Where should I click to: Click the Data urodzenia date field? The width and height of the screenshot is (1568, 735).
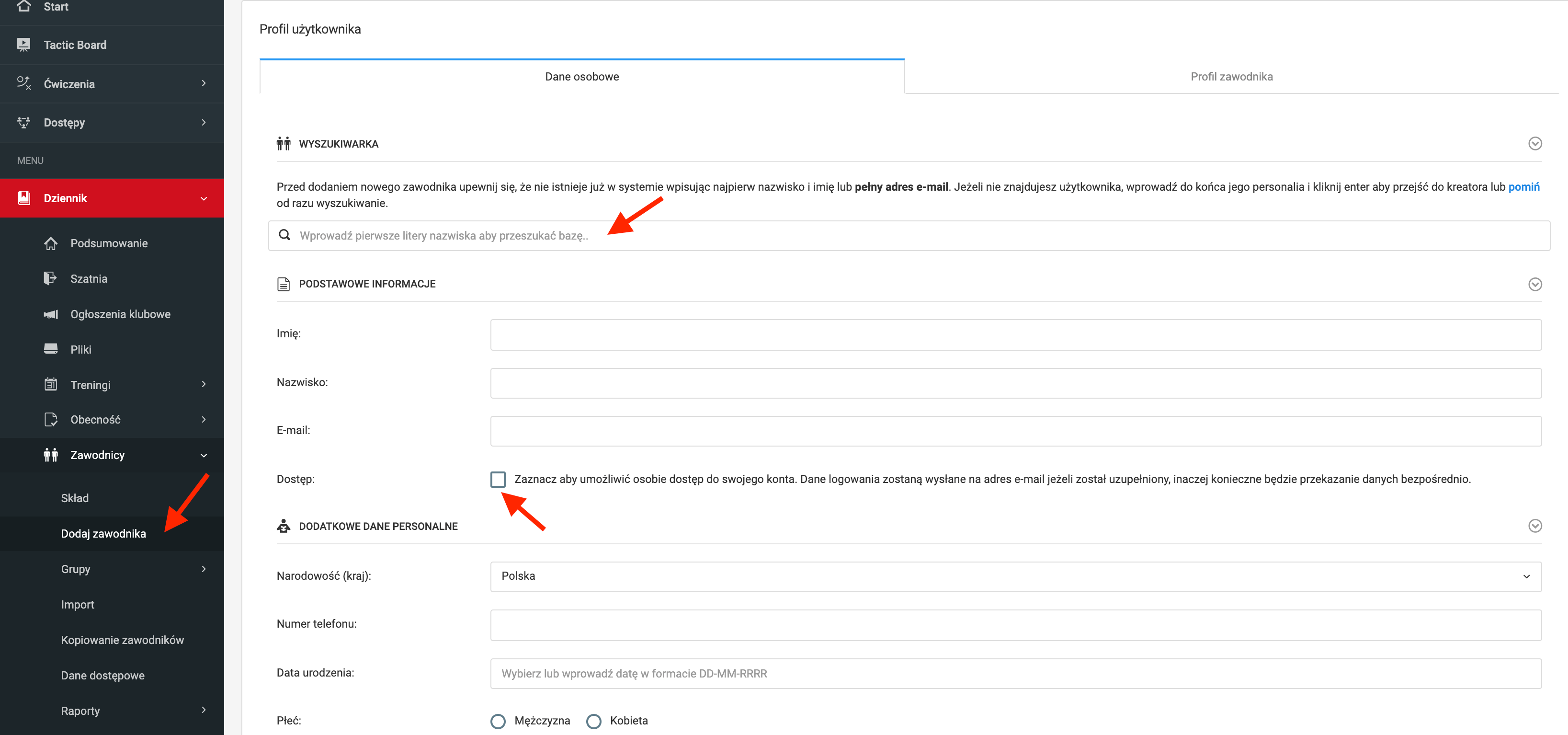pyautogui.click(x=1015, y=674)
